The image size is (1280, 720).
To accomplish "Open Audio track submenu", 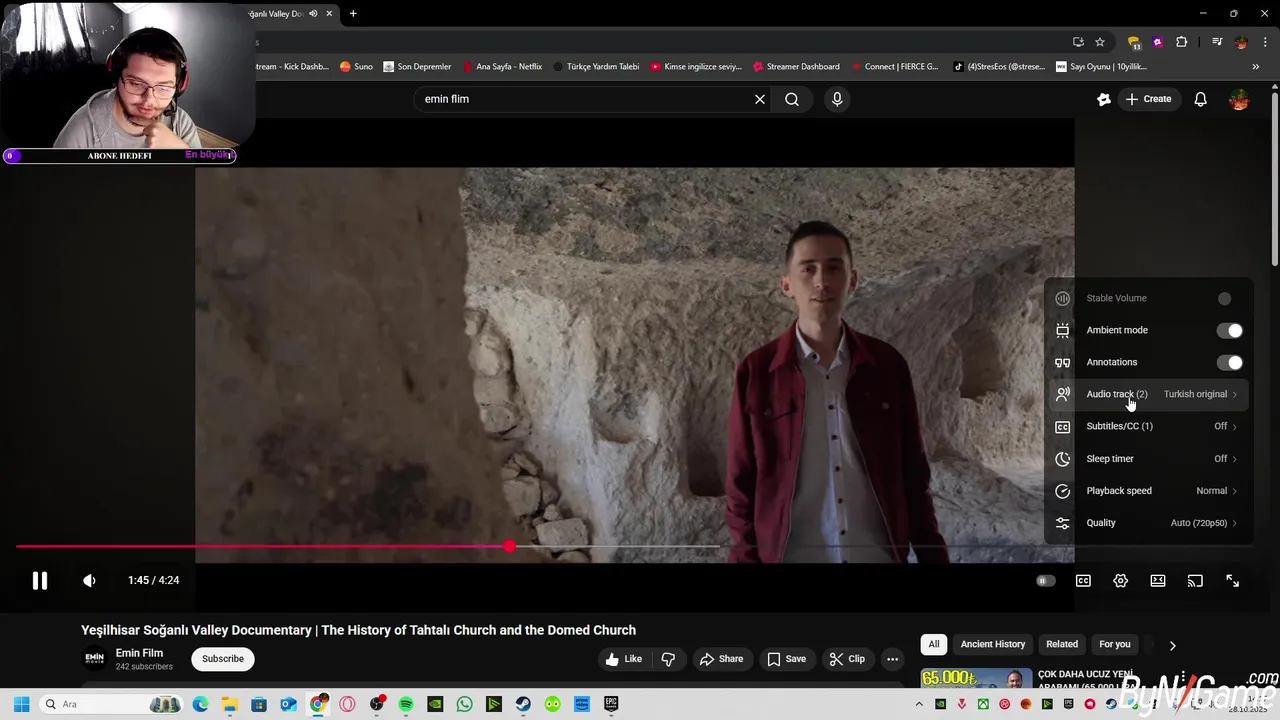I will click(x=1148, y=394).
